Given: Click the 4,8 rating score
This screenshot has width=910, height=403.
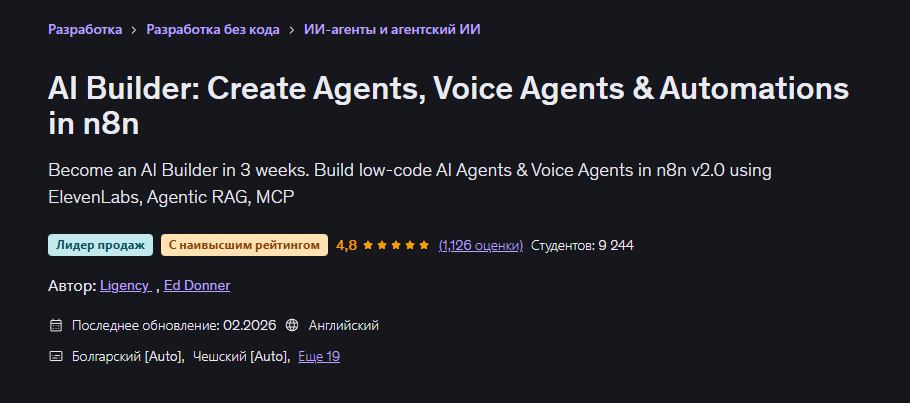Looking at the screenshot, I should click(346, 245).
